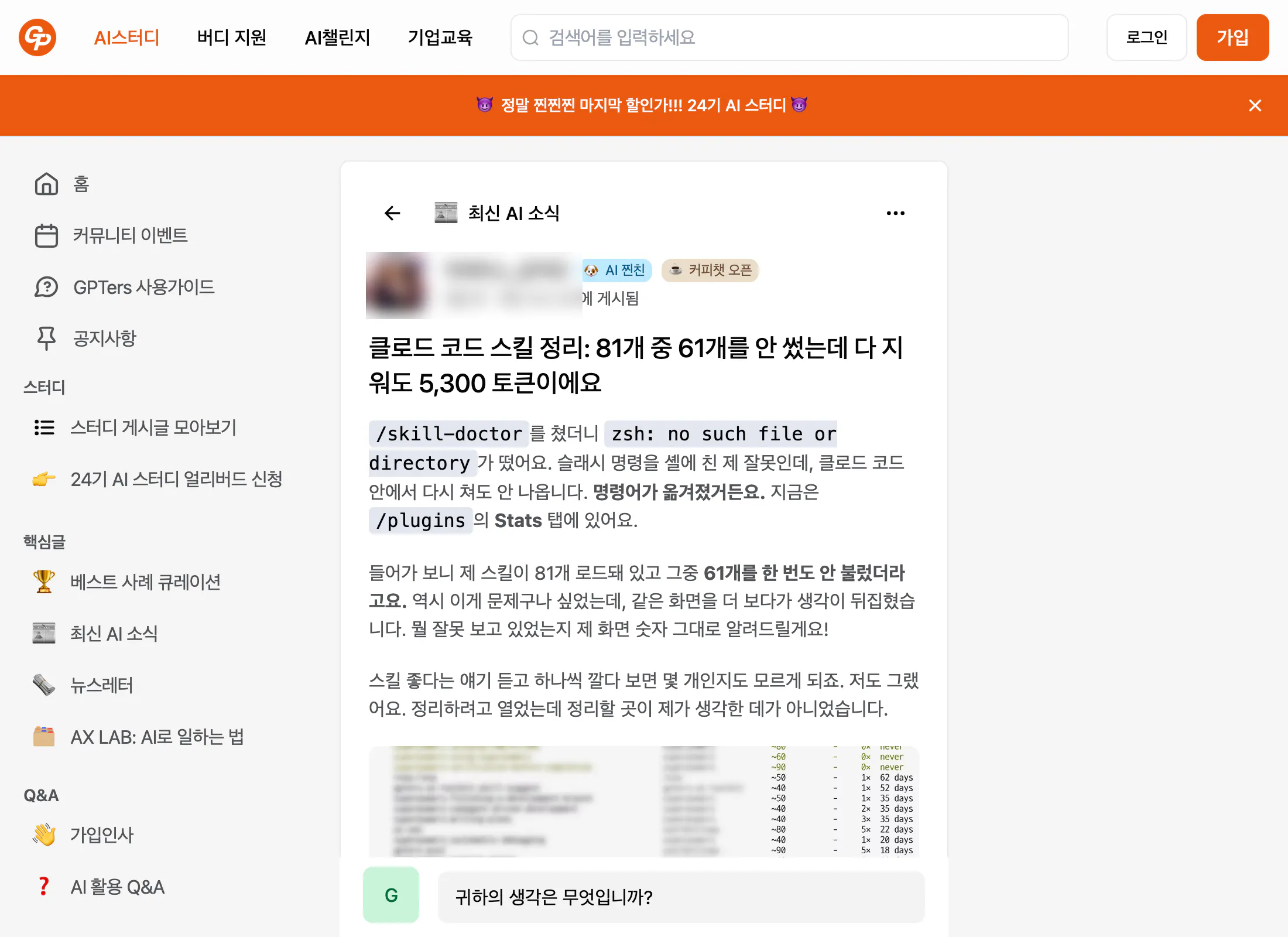Dismiss the orange promotion banner
1288x937 pixels.
point(1255,105)
